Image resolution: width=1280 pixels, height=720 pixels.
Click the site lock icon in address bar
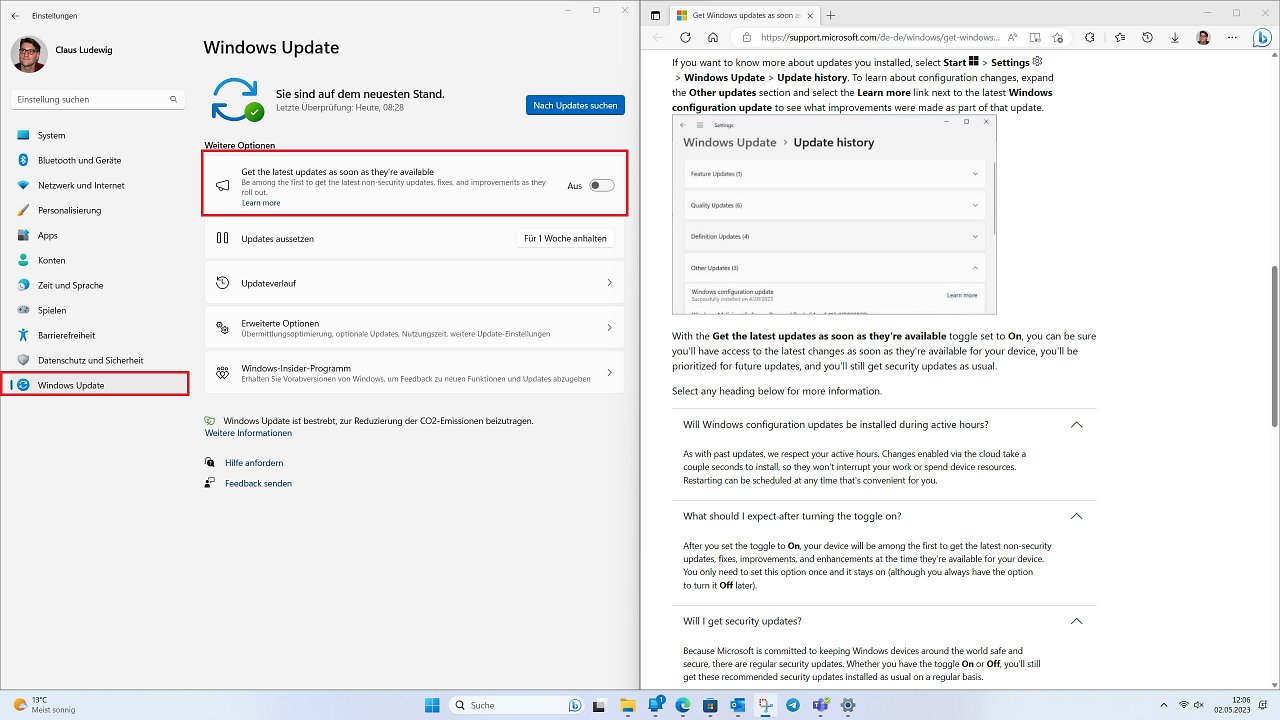click(x=746, y=37)
